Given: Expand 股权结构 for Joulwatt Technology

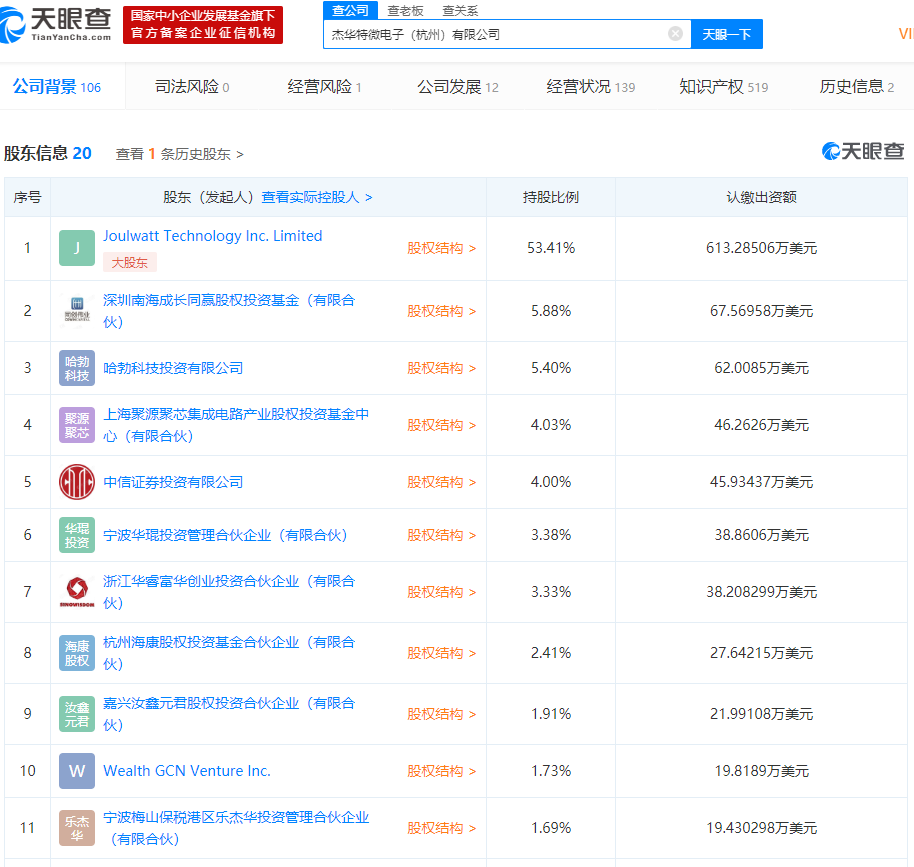Looking at the screenshot, I should point(441,248).
